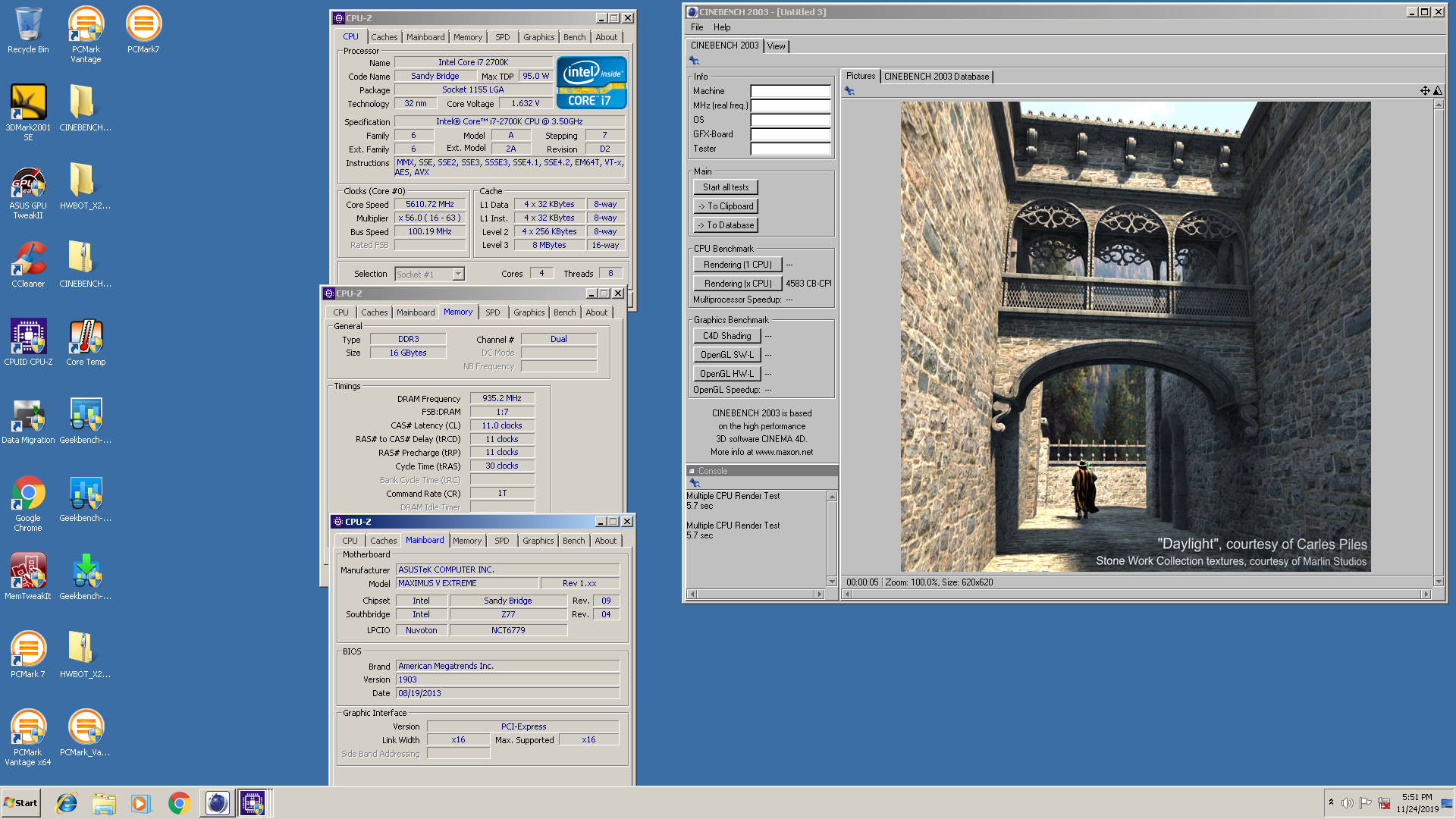Open Internet Explorer from the taskbar
The width and height of the screenshot is (1456, 819).
[67, 803]
